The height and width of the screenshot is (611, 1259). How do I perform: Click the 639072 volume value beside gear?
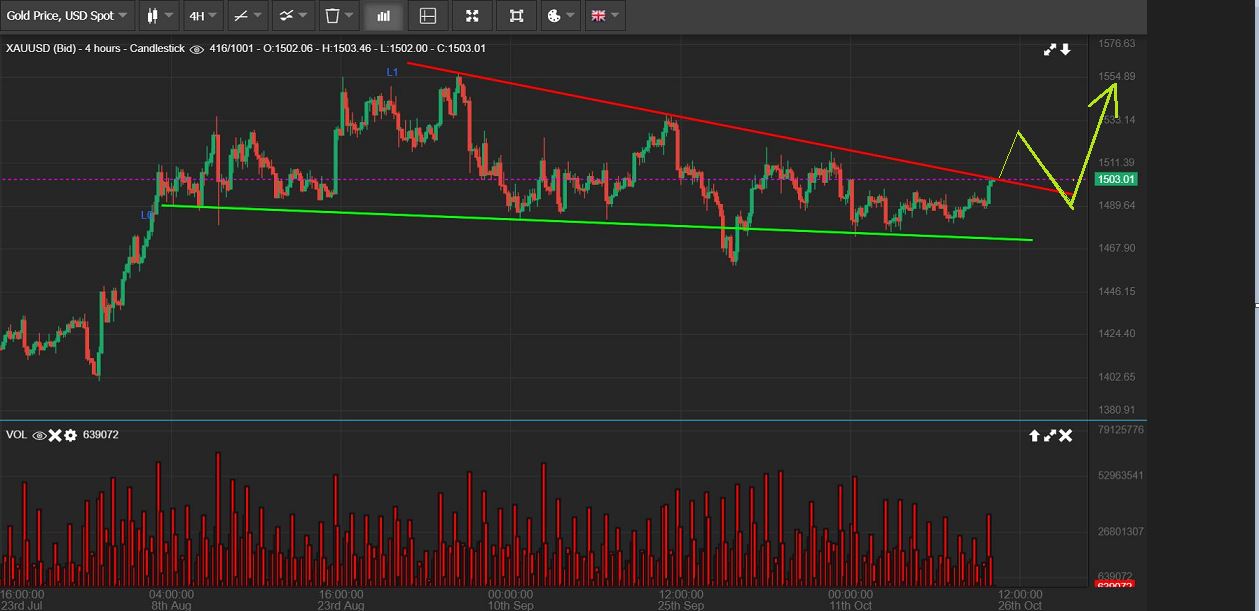[x=101, y=435]
